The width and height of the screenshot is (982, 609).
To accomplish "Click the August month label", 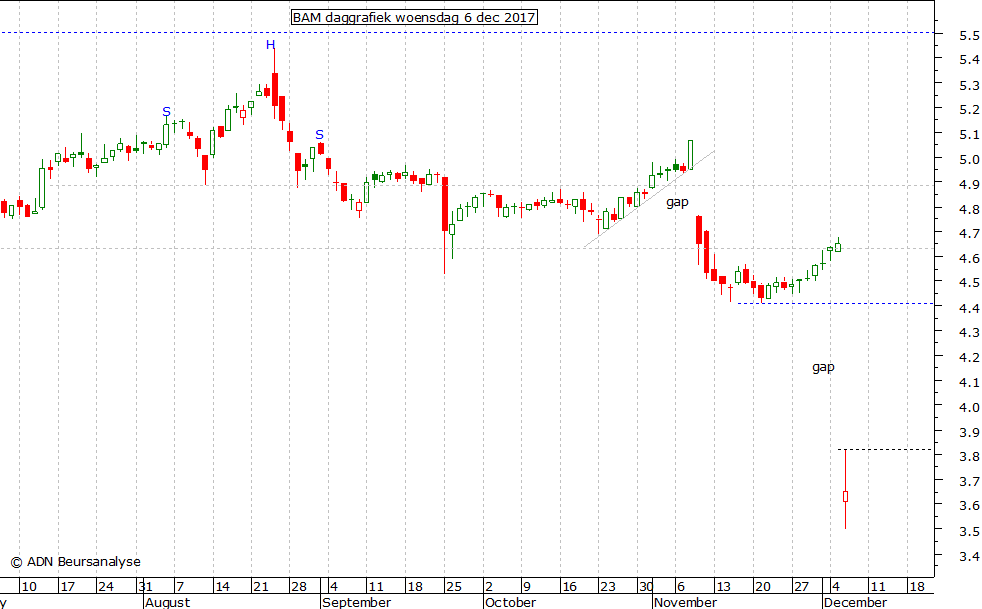I will click(167, 602).
